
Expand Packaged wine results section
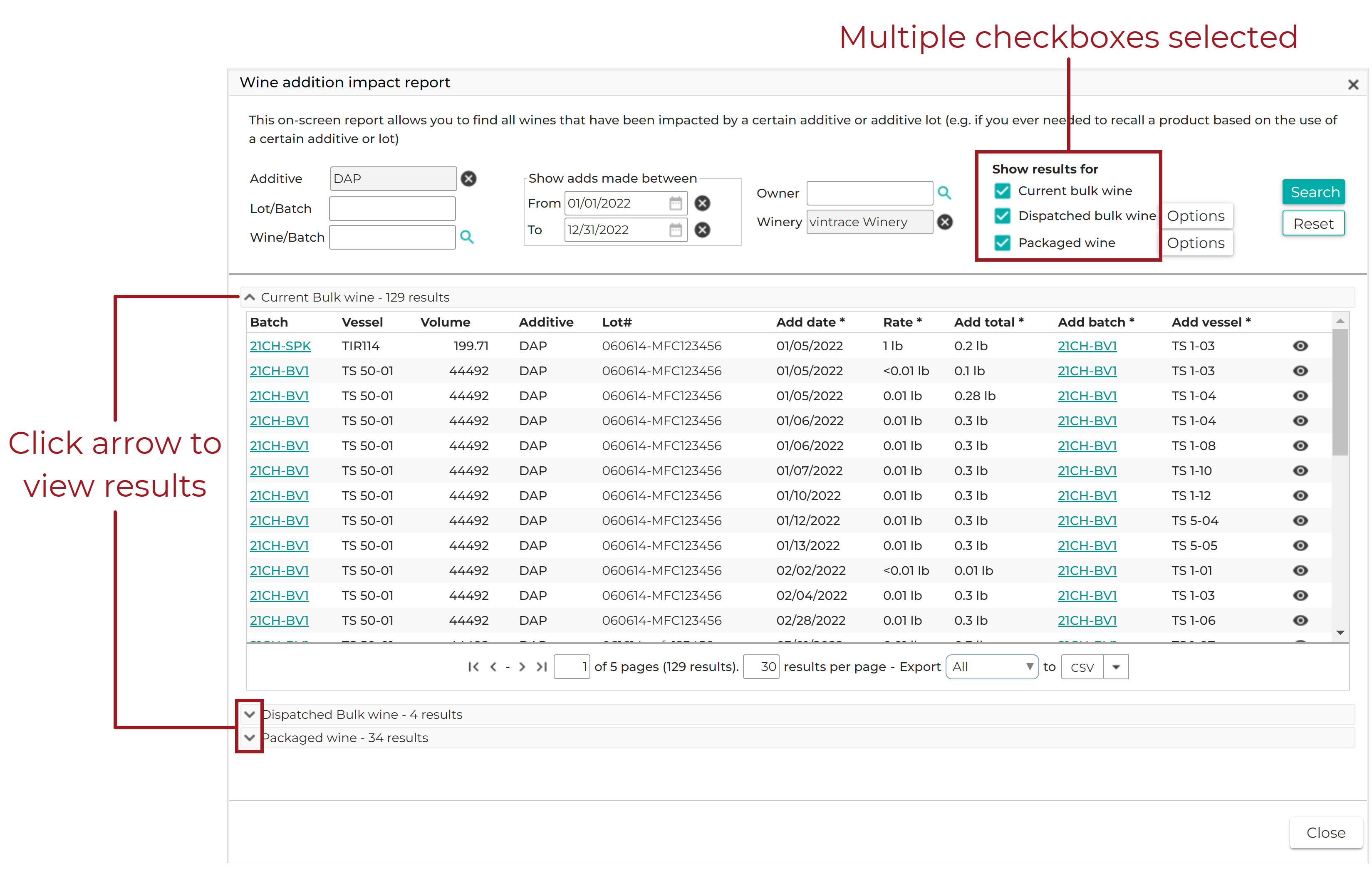coord(250,738)
